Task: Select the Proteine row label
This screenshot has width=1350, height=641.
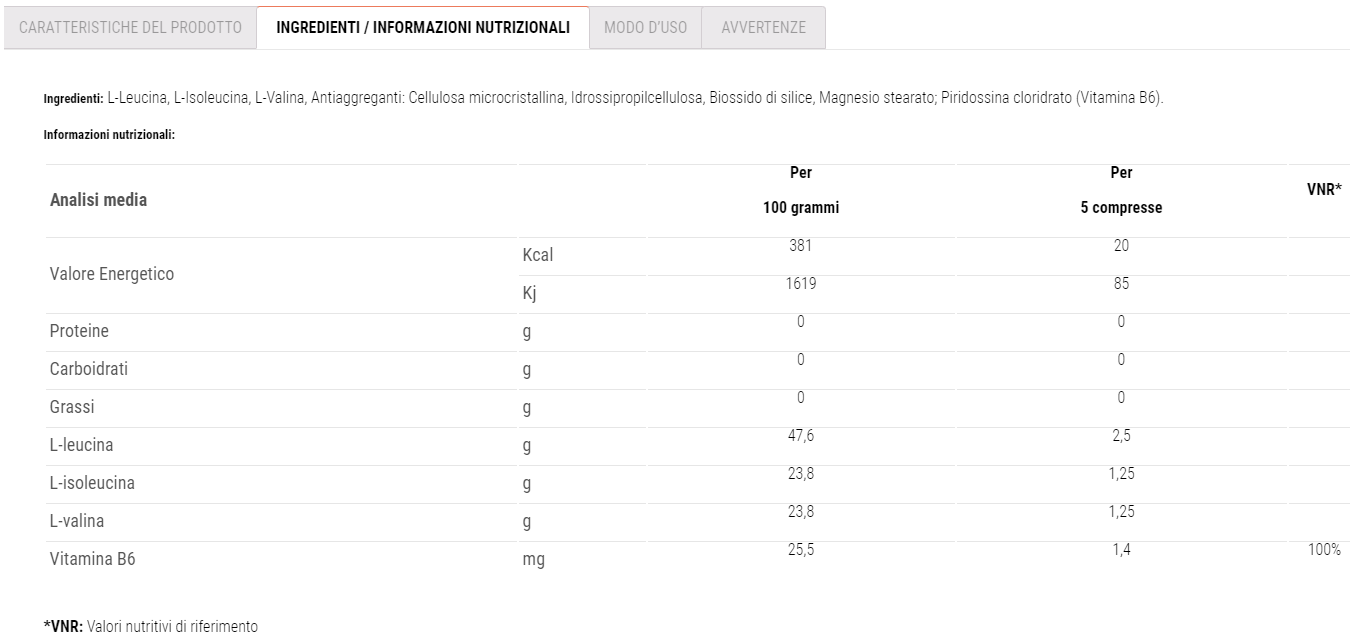Action: pos(79,331)
